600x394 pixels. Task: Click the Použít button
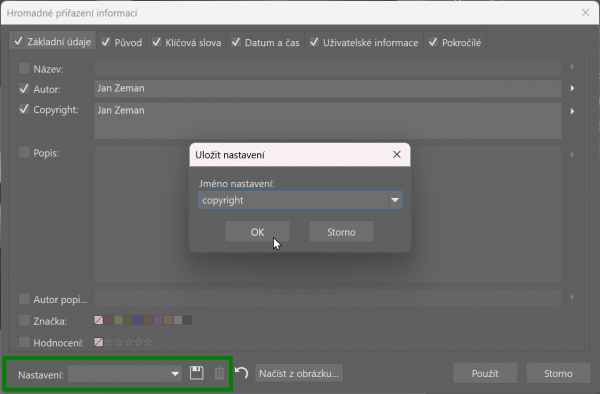coord(485,373)
